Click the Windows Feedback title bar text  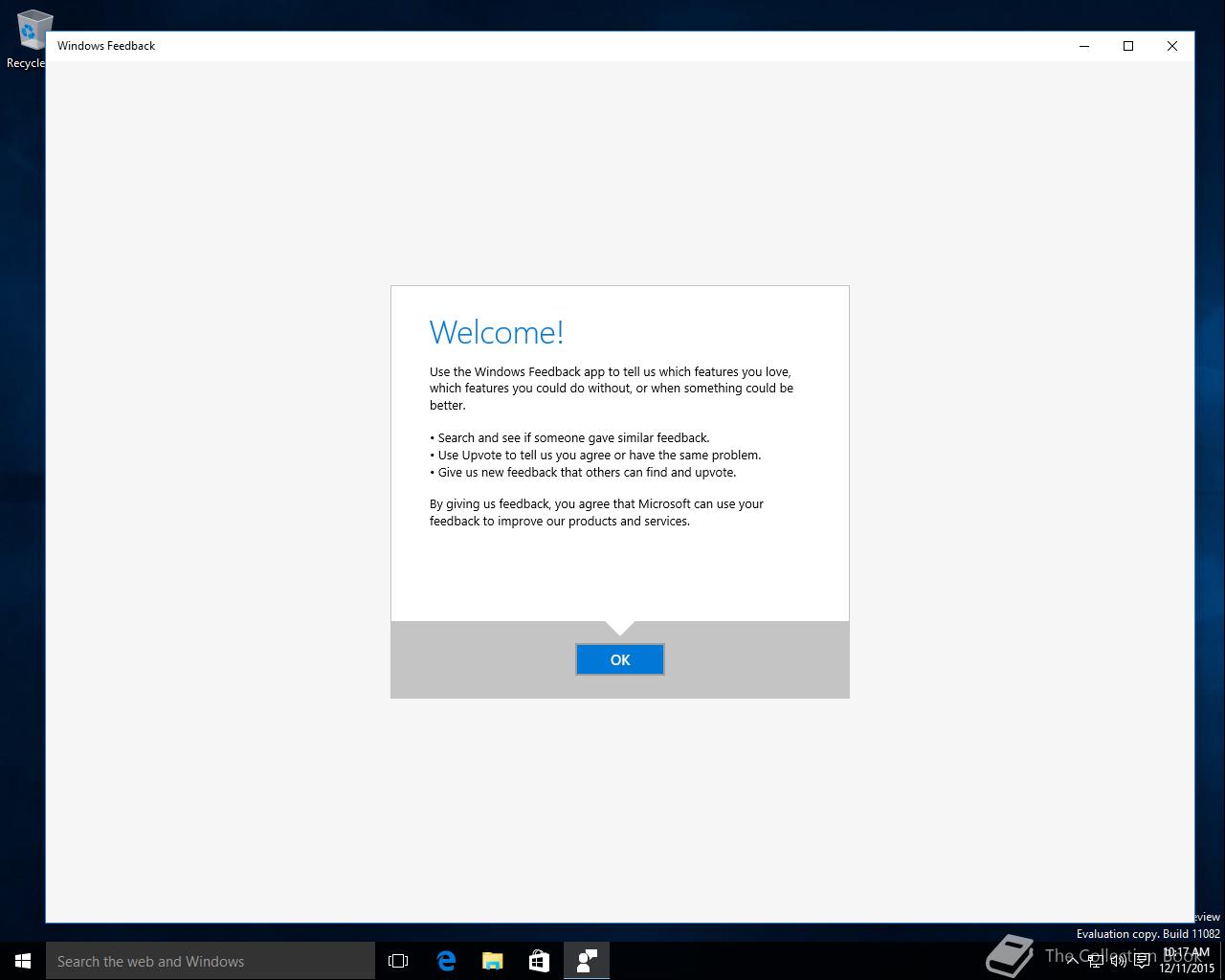(106, 46)
